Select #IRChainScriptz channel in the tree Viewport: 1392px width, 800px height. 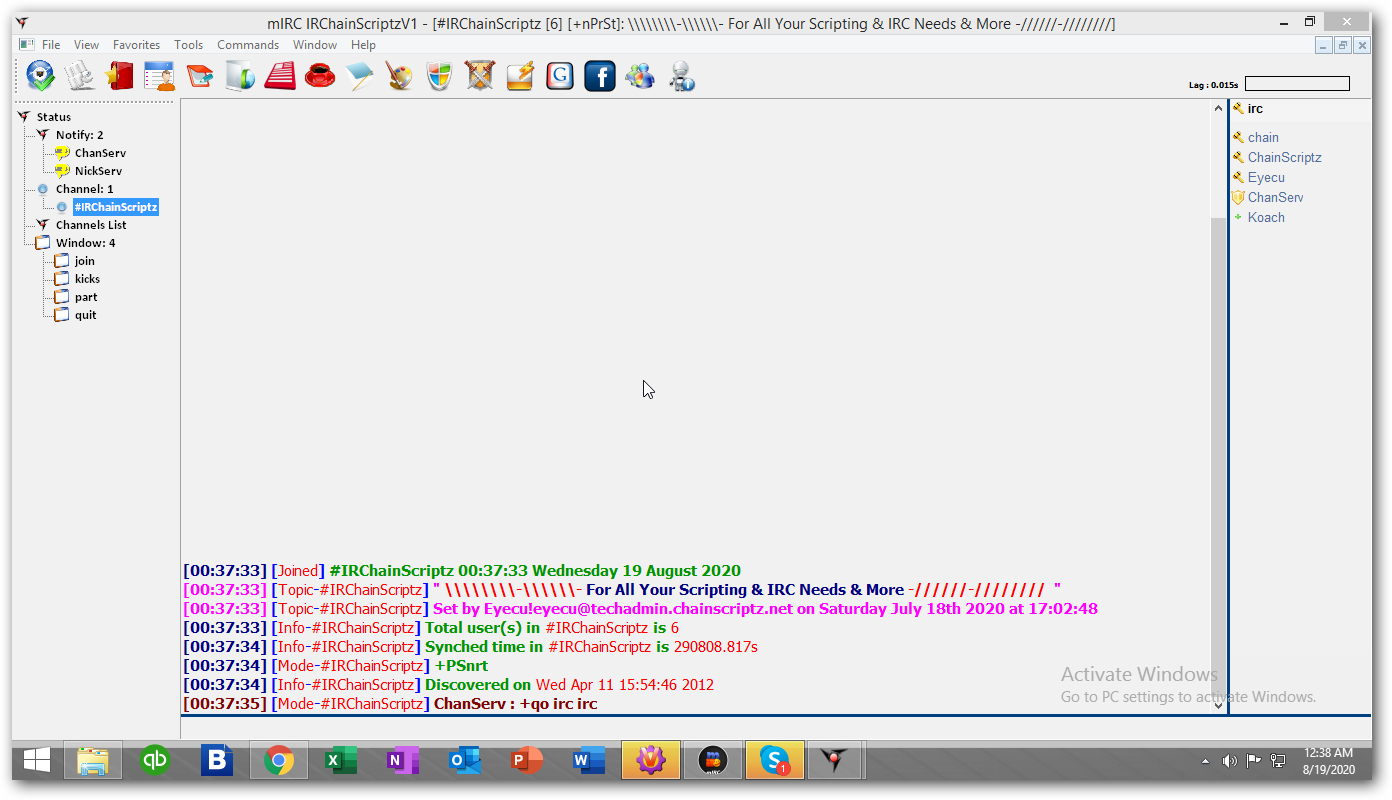(x=115, y=207)
